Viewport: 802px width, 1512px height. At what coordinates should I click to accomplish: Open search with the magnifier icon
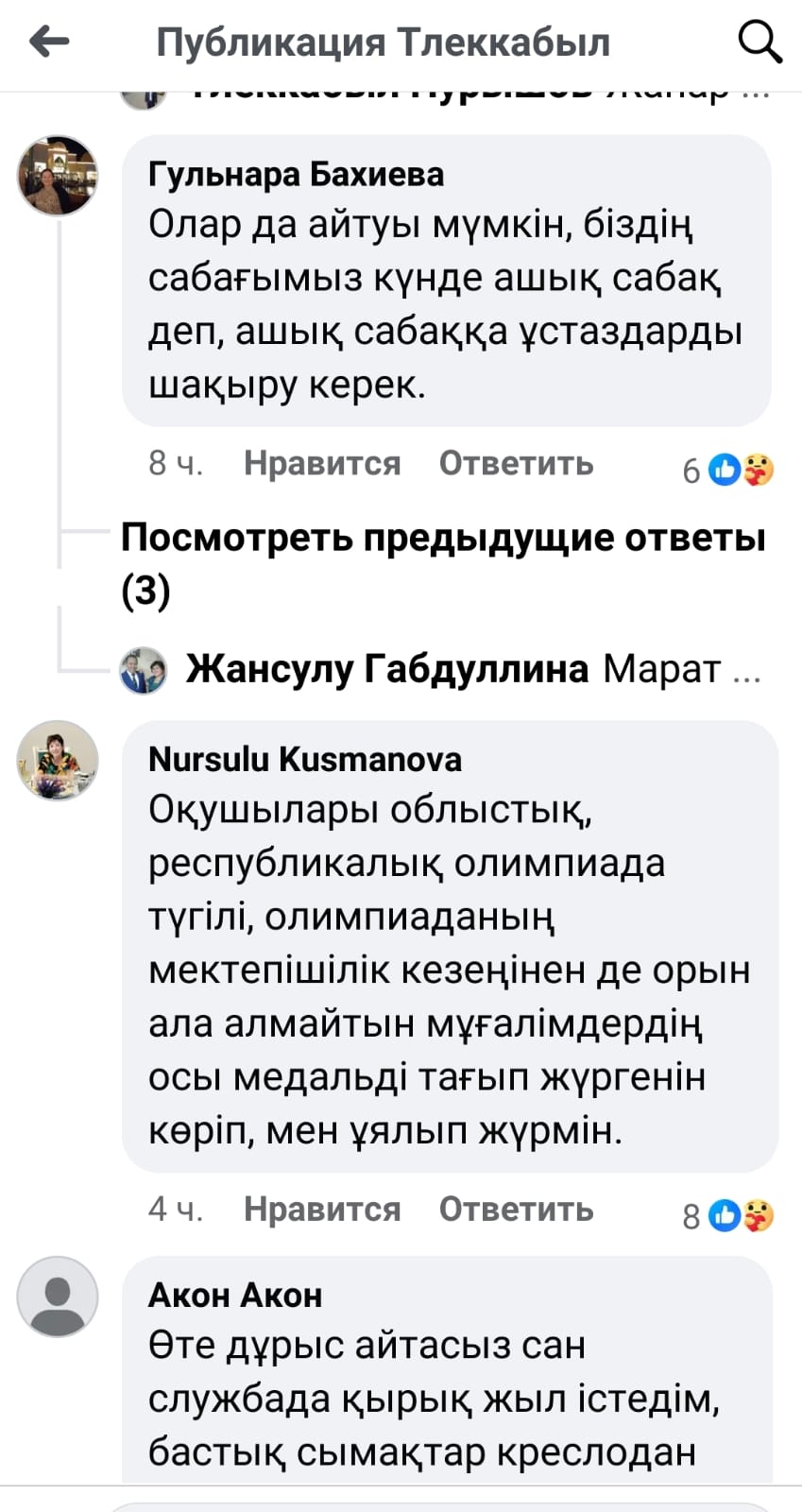click(759, 42)
